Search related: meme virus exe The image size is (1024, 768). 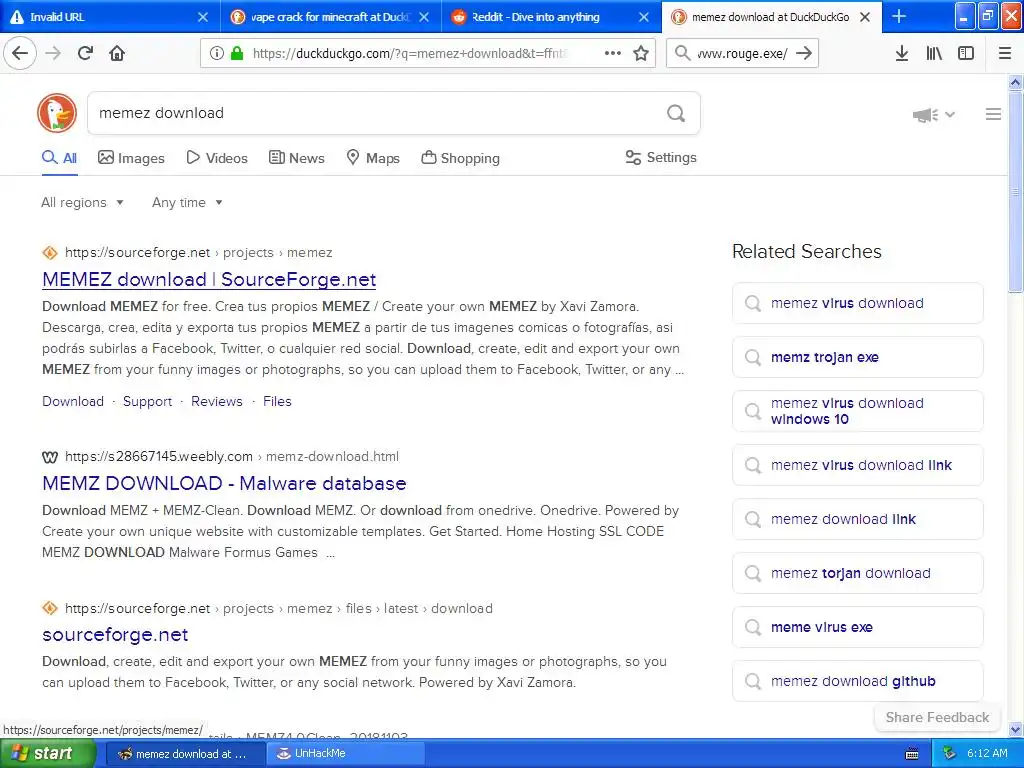coord(857,627)
